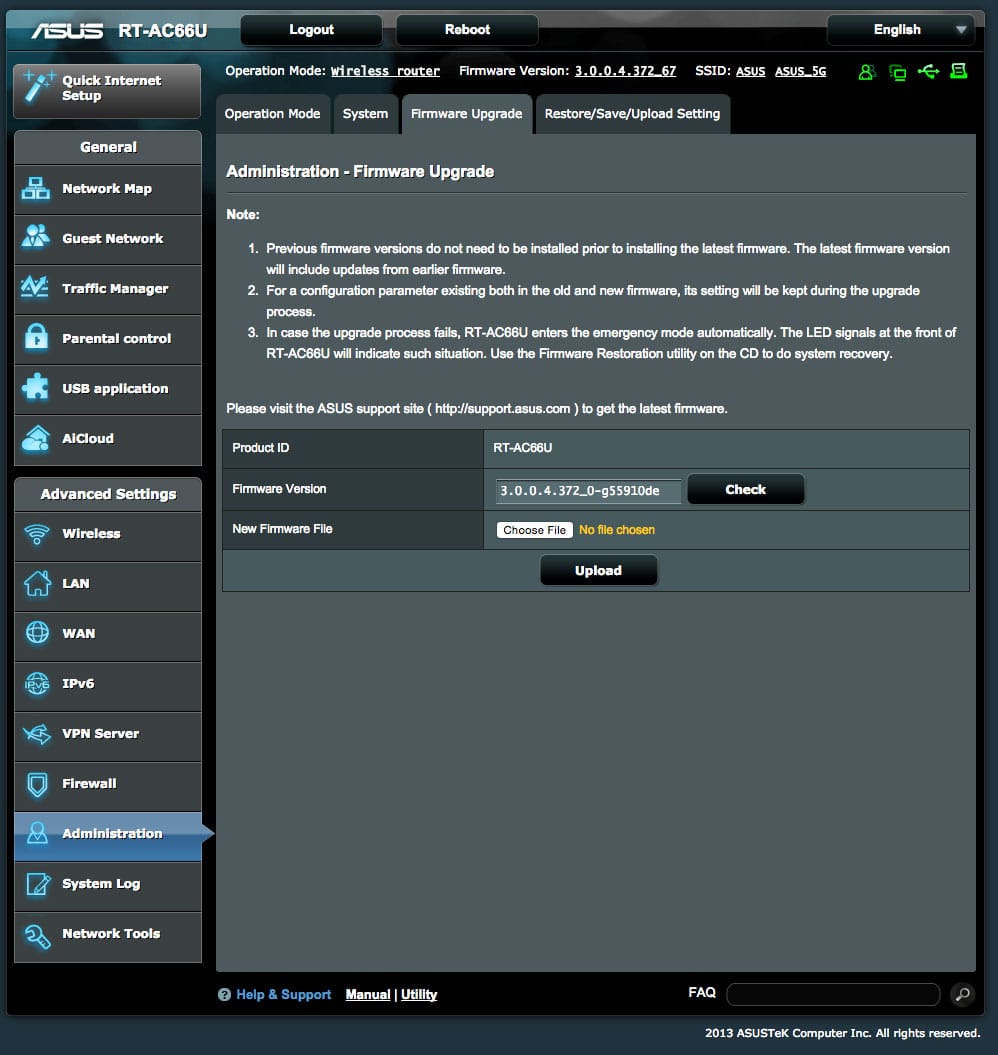998x1055 pixels.
Task: Click the 'No file chosen' text
Action: point(616,530)
